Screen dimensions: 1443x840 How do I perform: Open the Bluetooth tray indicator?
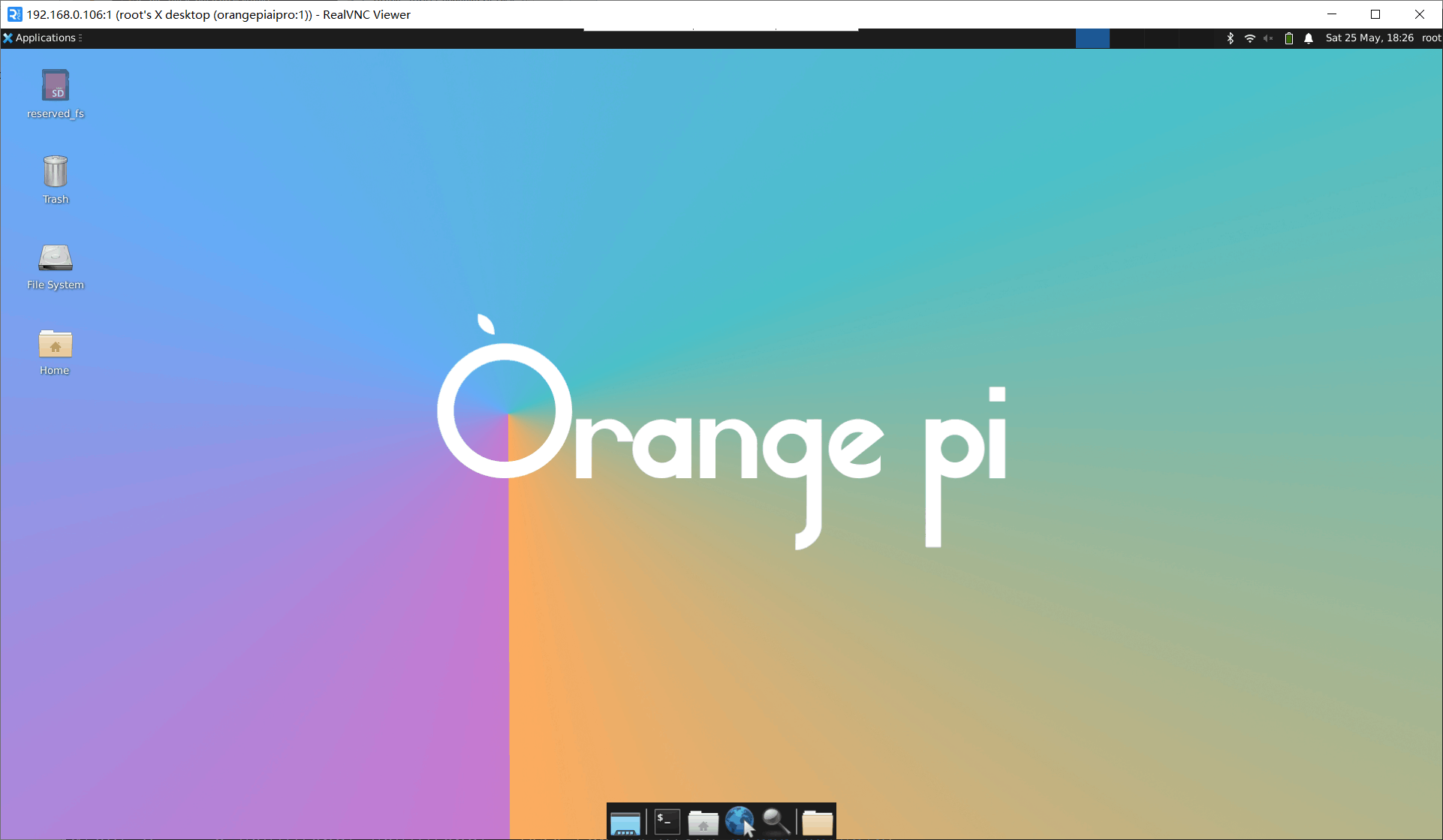(x=1230, y=38)
